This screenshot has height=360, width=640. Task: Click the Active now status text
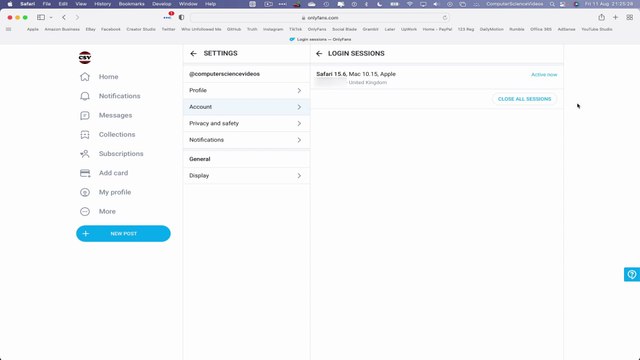[544, 75]
